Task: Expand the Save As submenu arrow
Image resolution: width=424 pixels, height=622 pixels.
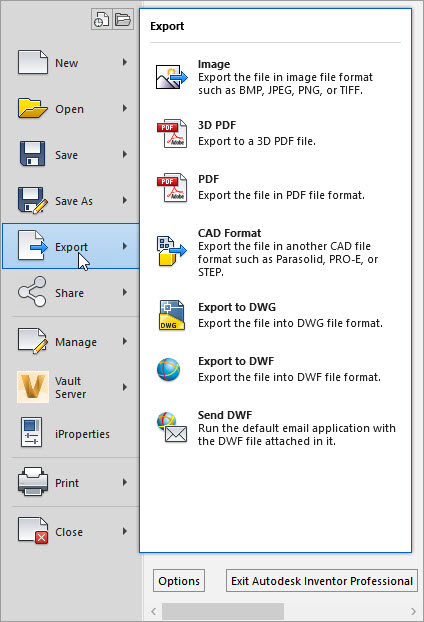Action: 125,200
